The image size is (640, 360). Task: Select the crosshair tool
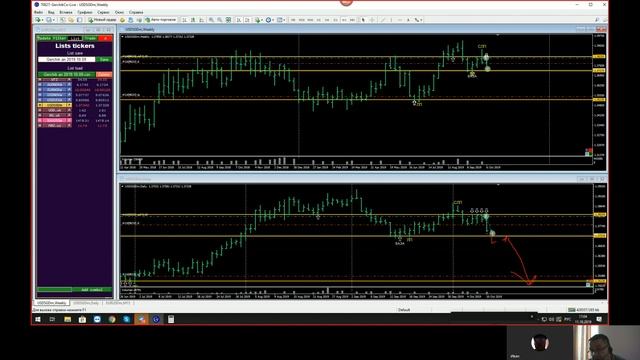[x=372, y=20]
